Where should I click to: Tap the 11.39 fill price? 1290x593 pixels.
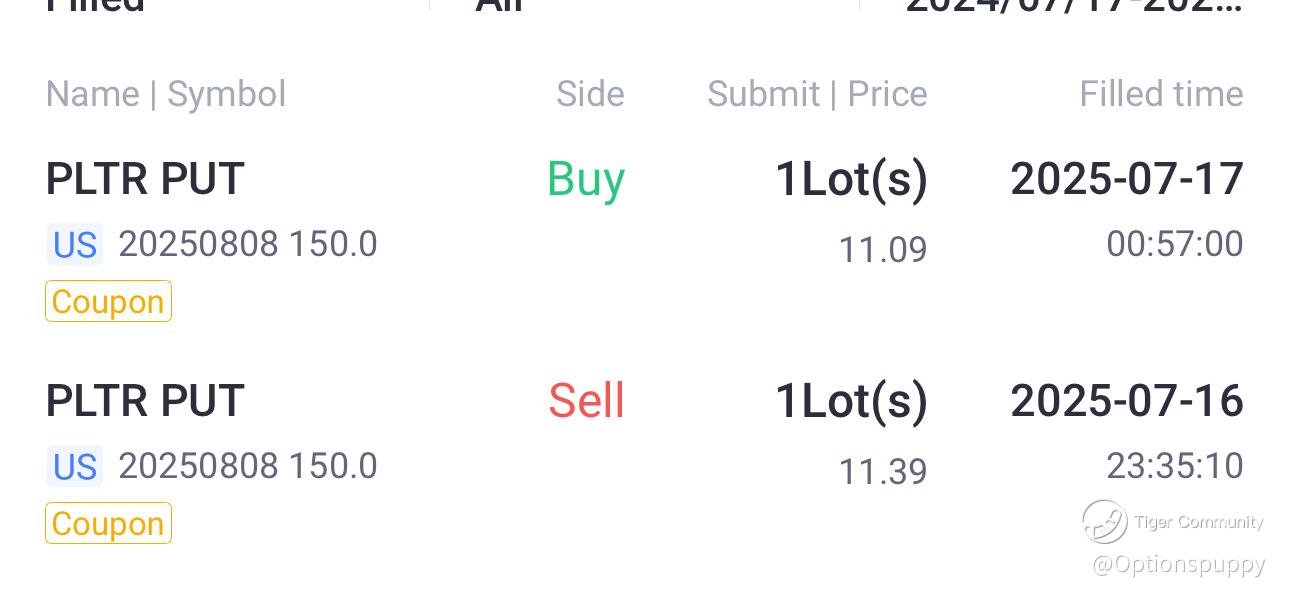point(882,471)
